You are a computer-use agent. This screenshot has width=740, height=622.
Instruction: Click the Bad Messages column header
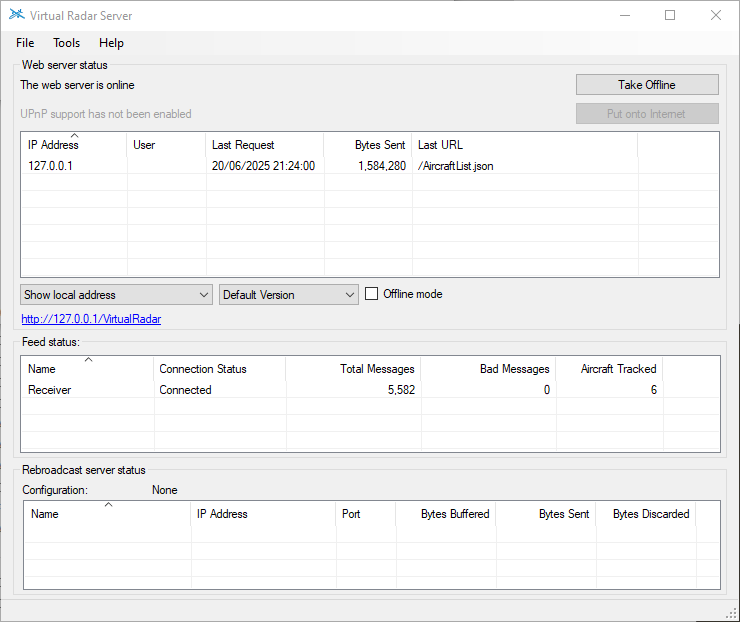(488, 369)
